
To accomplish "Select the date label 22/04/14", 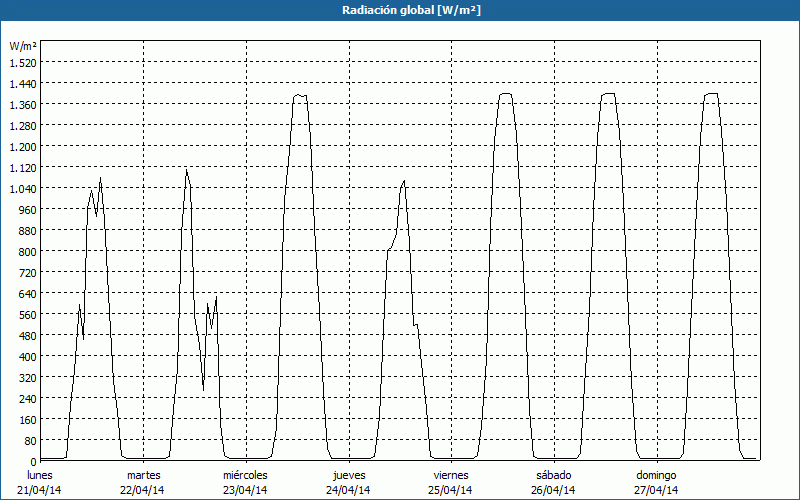I will 144,490.
